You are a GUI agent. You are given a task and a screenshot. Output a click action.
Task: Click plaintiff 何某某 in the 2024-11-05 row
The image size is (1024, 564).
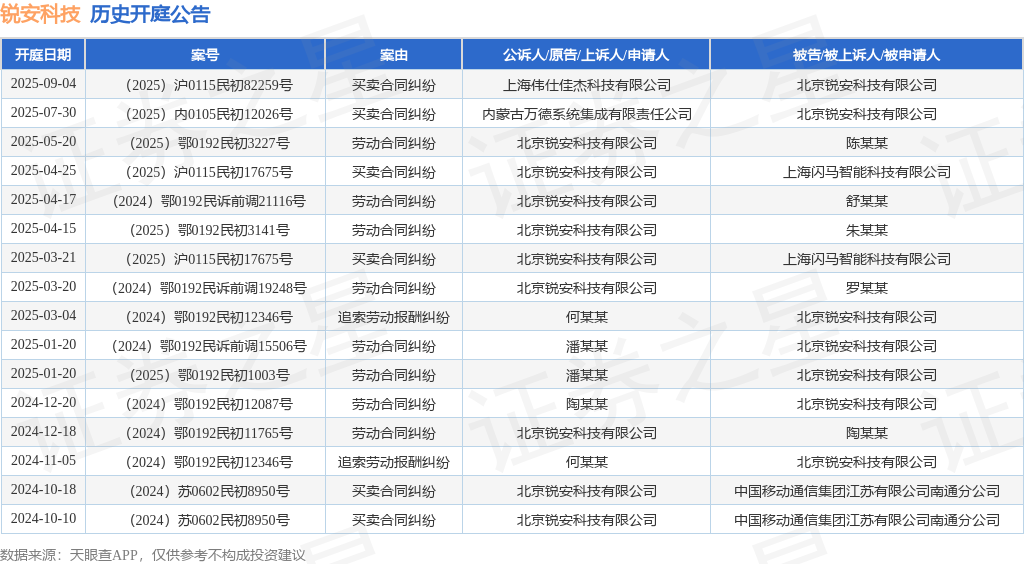(x=586, y=462)
